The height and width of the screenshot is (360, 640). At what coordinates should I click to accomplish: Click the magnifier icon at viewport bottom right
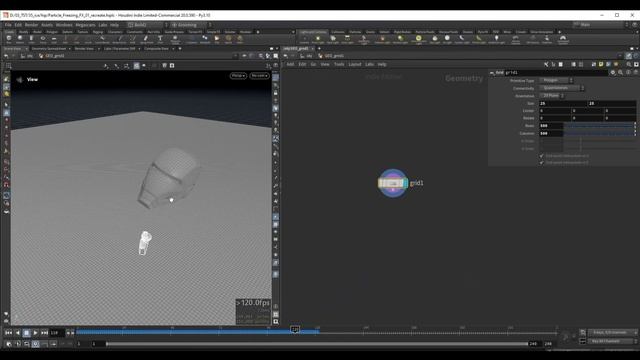[x=276, y=322]
